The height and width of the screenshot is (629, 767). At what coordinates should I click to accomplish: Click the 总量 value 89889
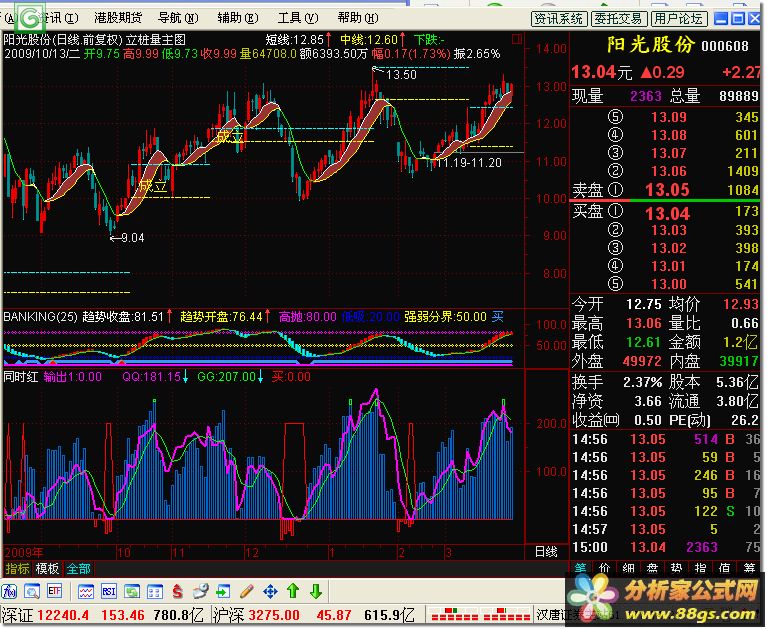(739, 96)
